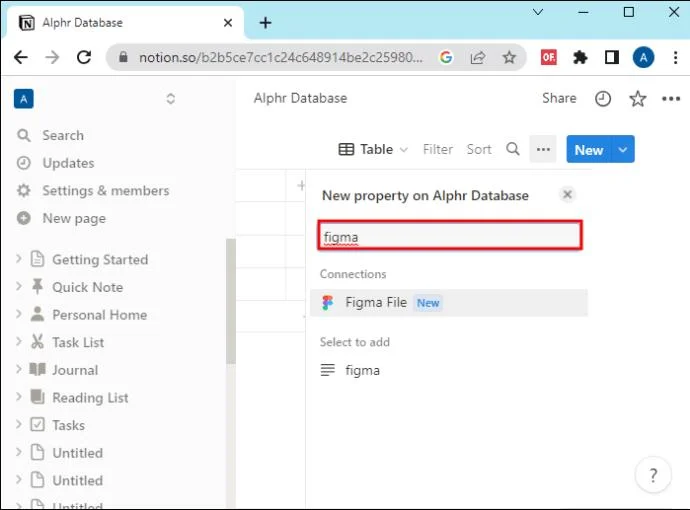
Task: Select the Figma File connection
Action: (x=449, y=303)
